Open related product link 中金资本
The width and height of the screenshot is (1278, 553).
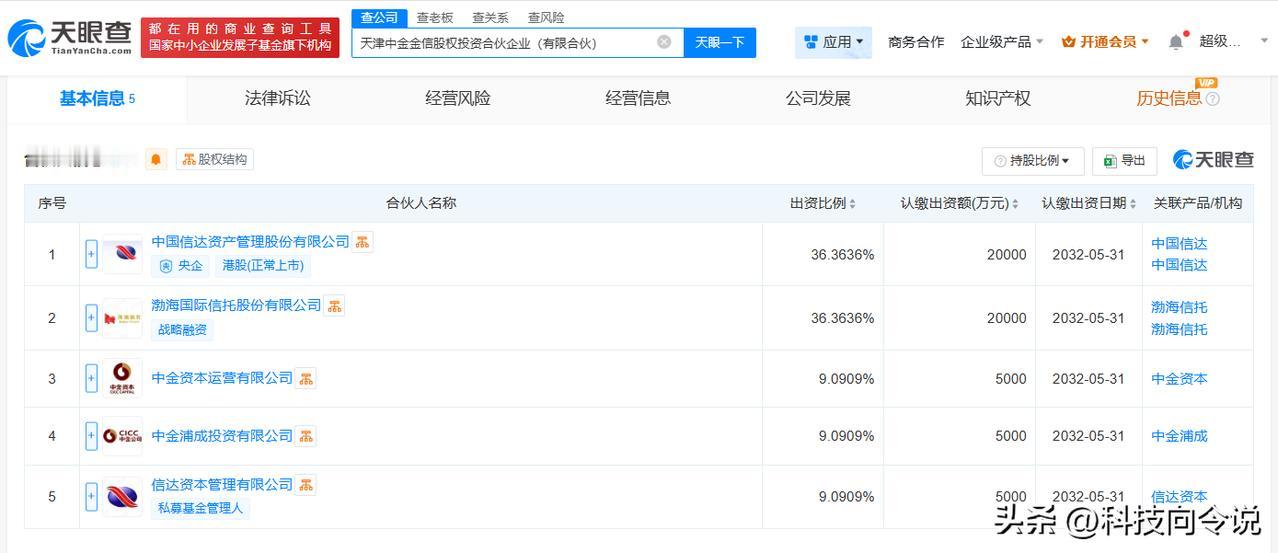point(1179,379)
